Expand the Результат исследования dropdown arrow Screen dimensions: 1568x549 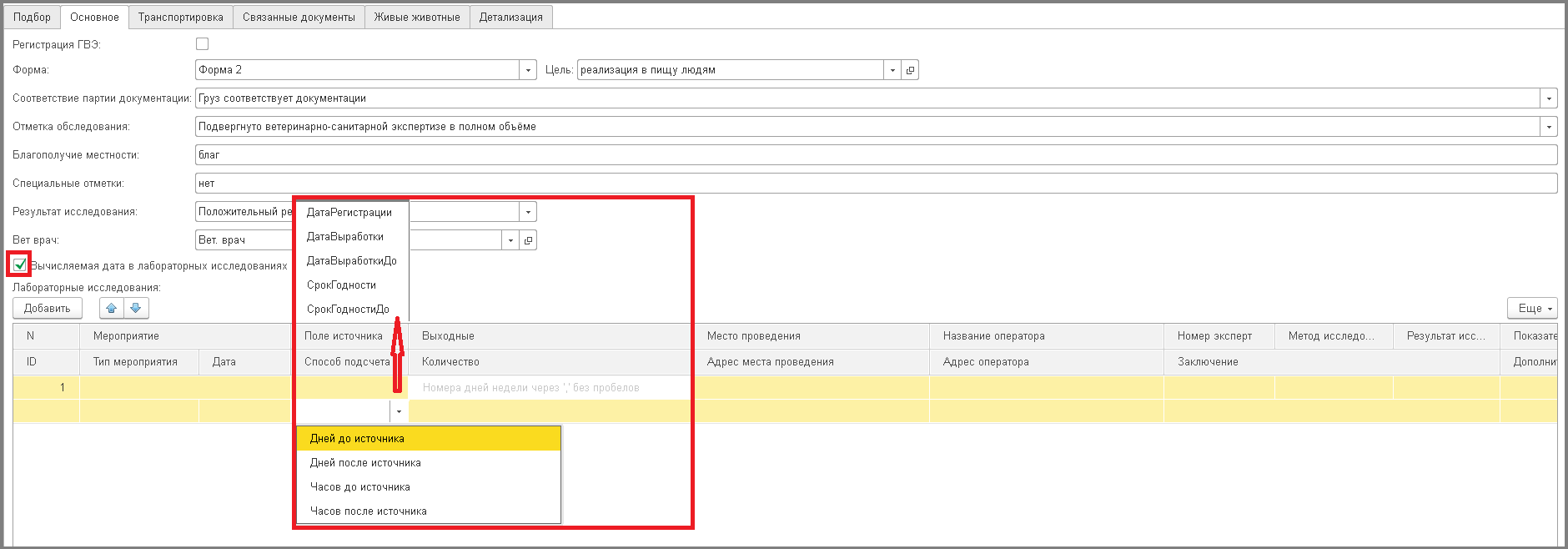tap(528, 212)
